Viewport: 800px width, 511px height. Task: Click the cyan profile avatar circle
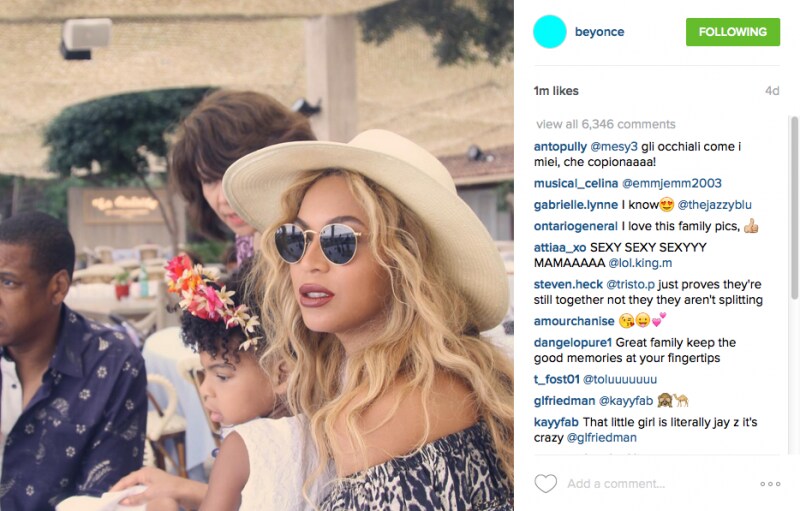549,32
